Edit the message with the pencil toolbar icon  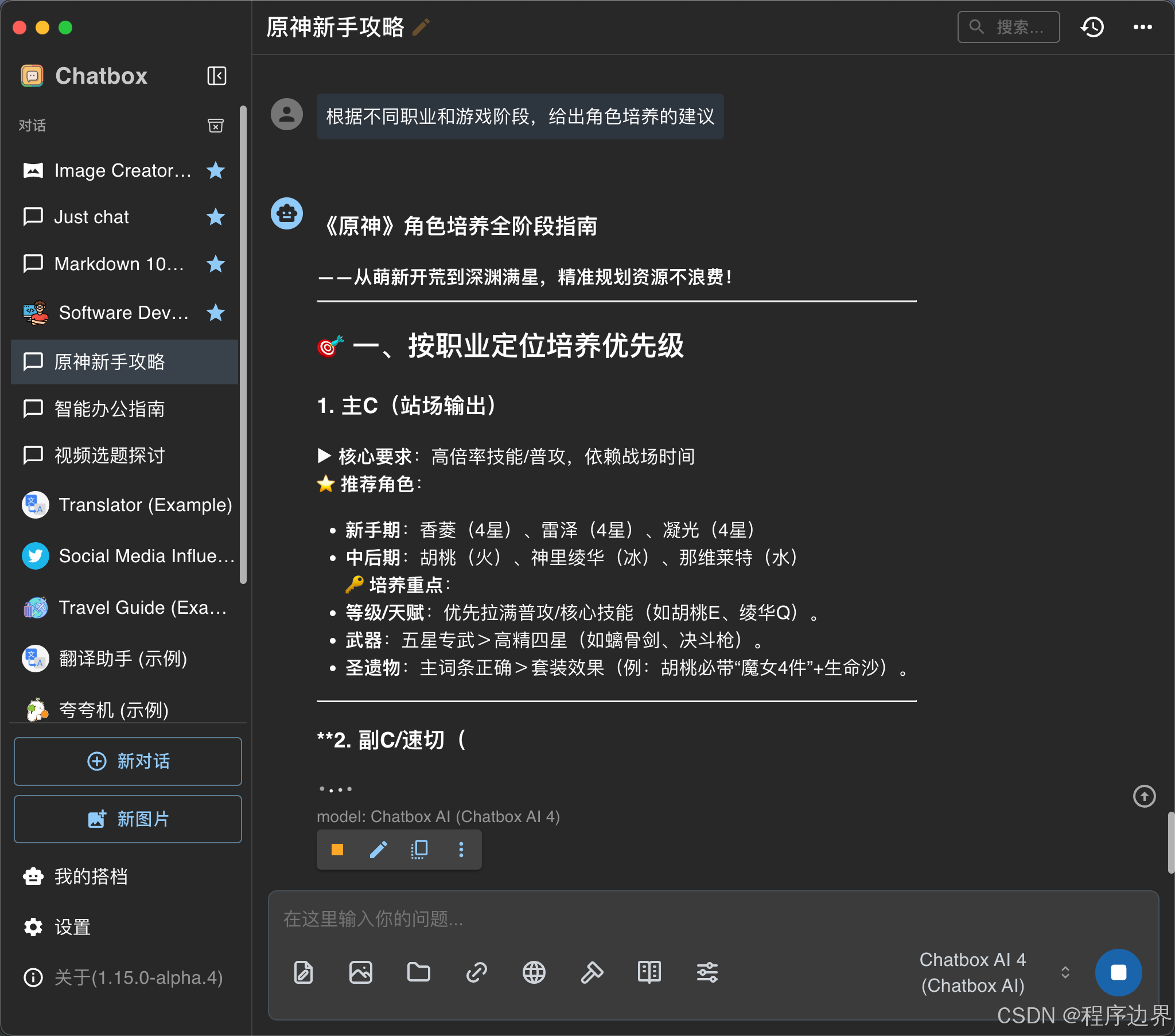[378, 849]
